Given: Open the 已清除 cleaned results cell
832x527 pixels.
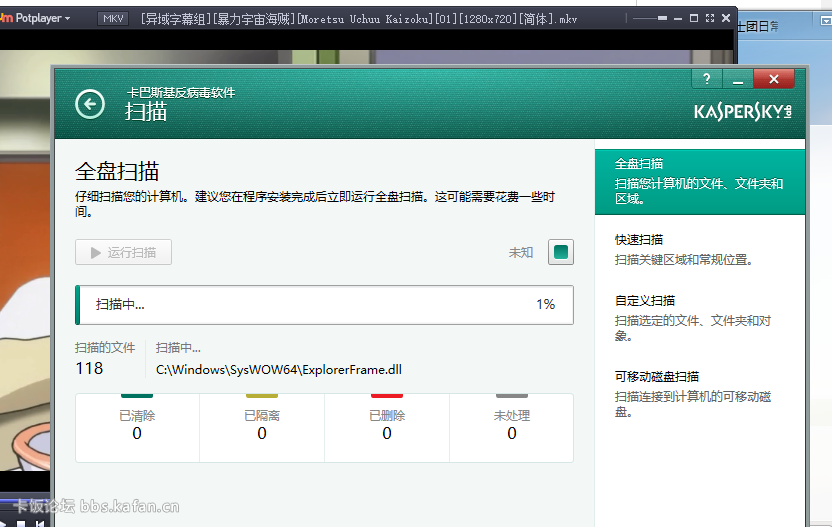Looking at the screenshot, I should (x=137, y=428).
